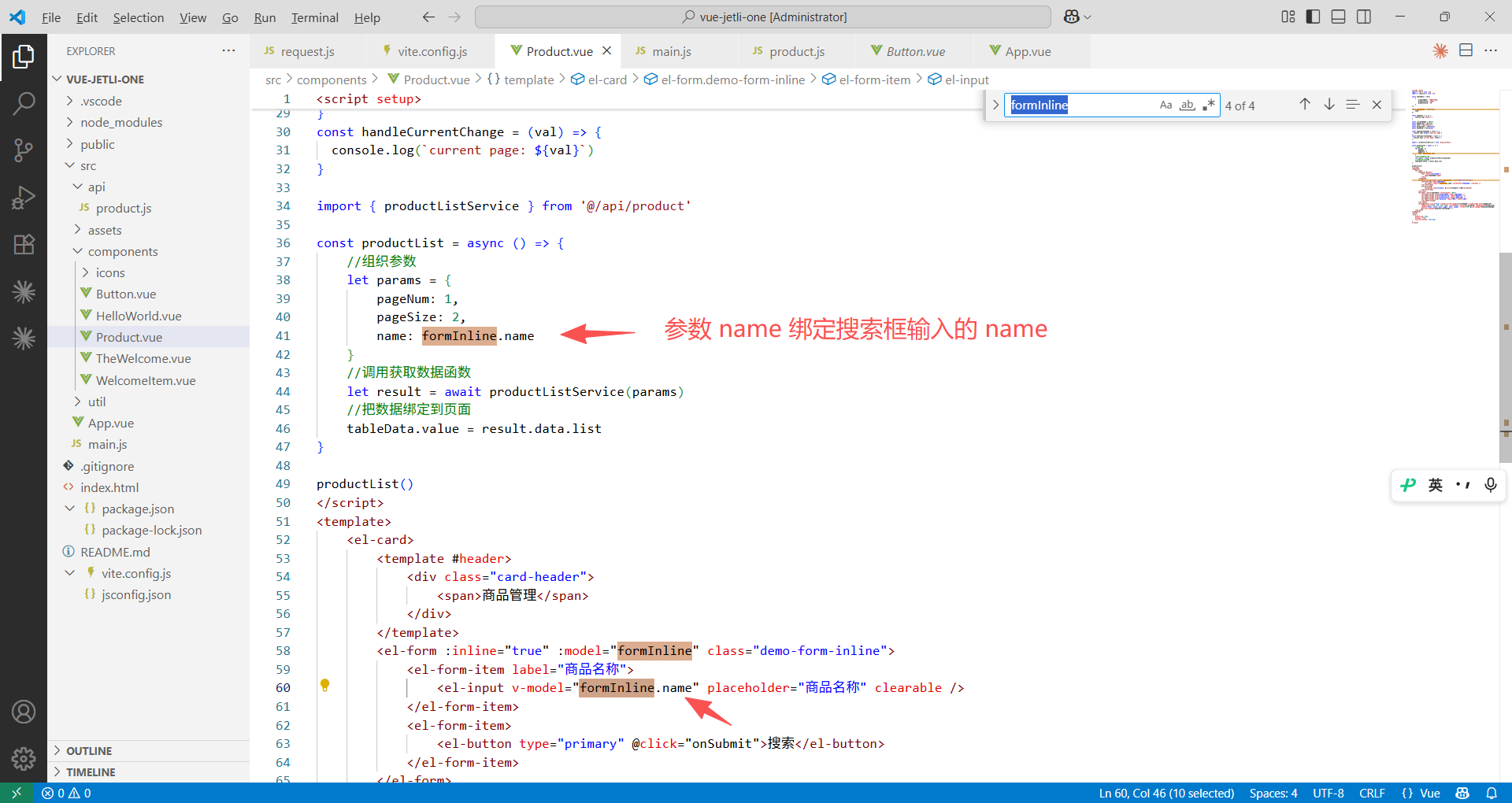The height and width of the screenshot is (803, 1512).
Task: Click the editor vertical scrollbar
Action: pyautogui.click(x=1506, y=357)
